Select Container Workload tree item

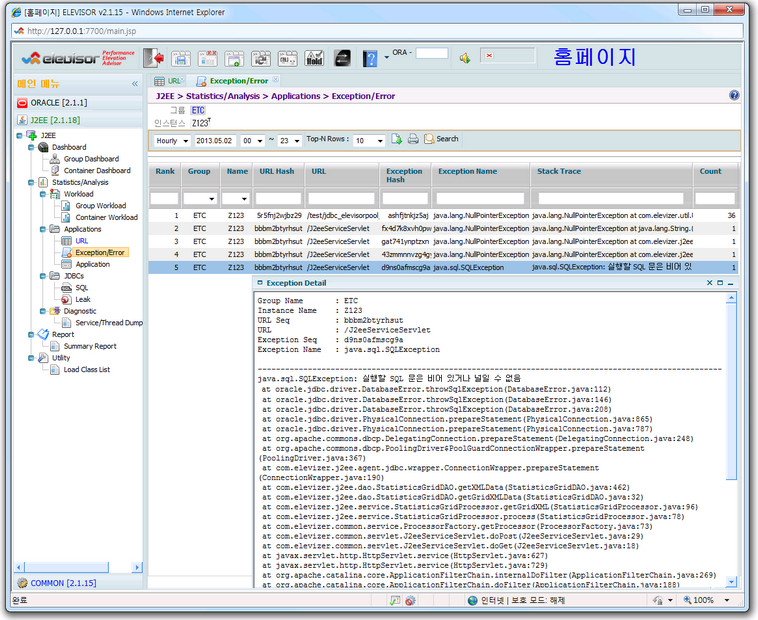106,217
